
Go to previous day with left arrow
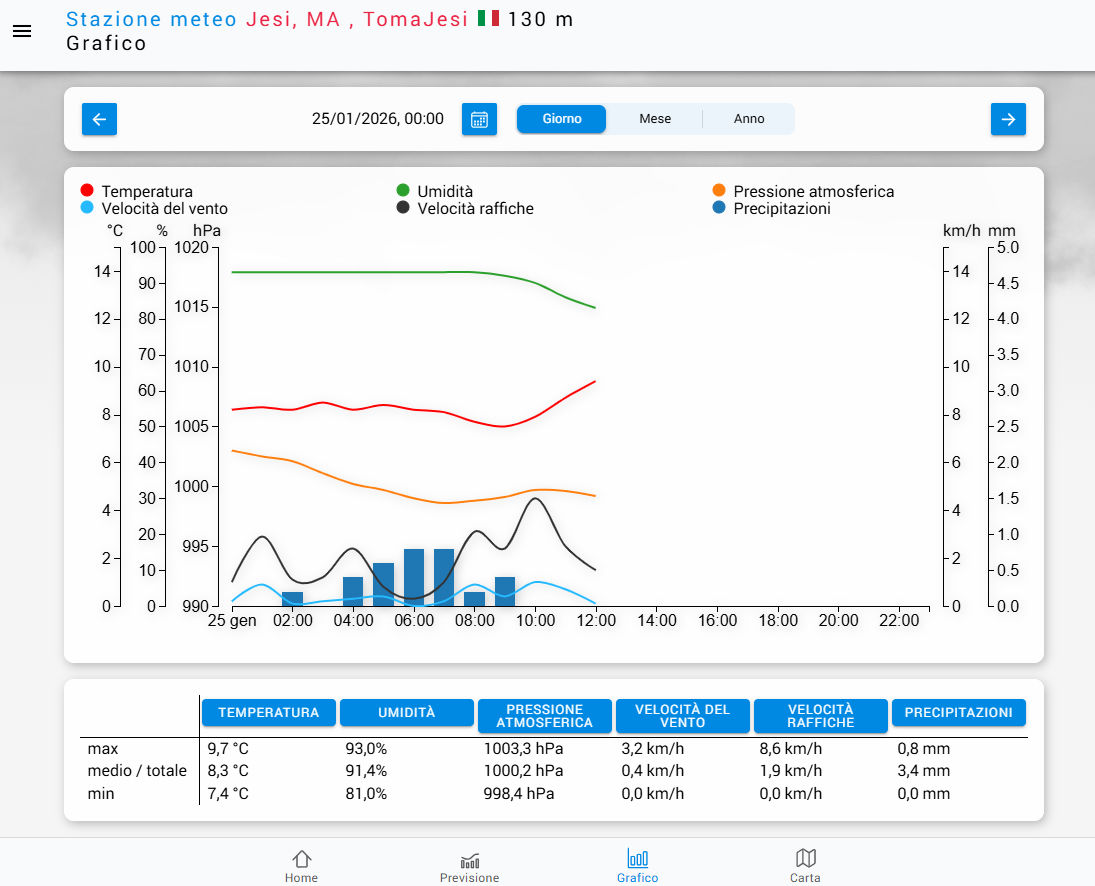(x=99, y=119)
